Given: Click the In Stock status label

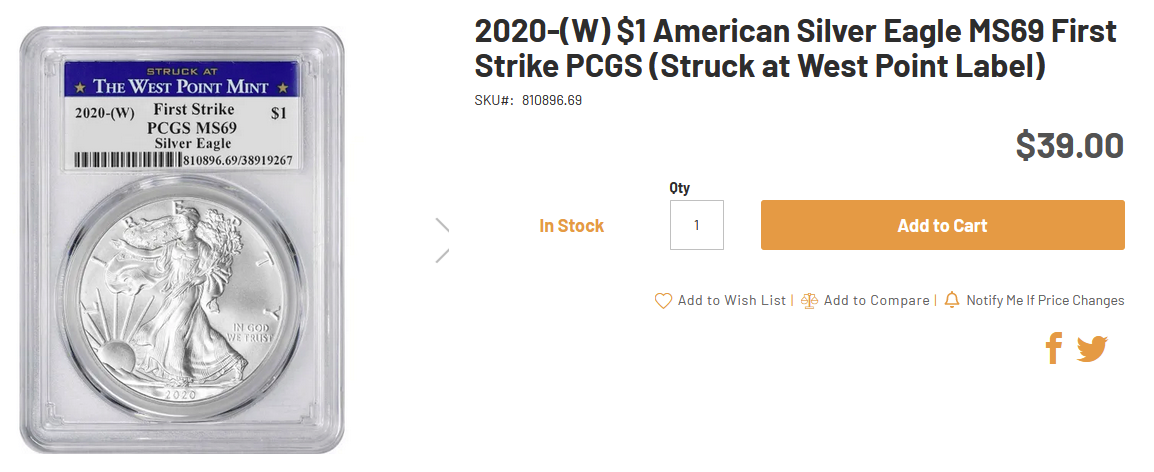Looking at the screenshot, I should 571,226.
